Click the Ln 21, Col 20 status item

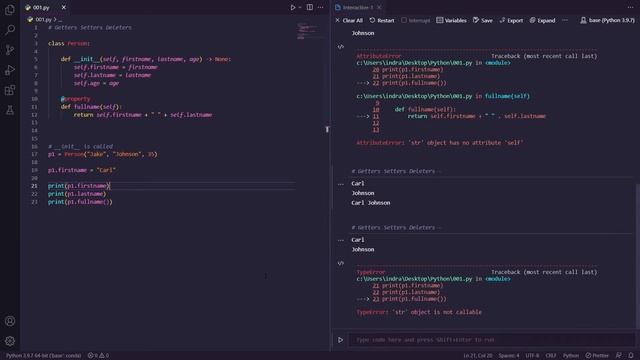tap(478, 356)
